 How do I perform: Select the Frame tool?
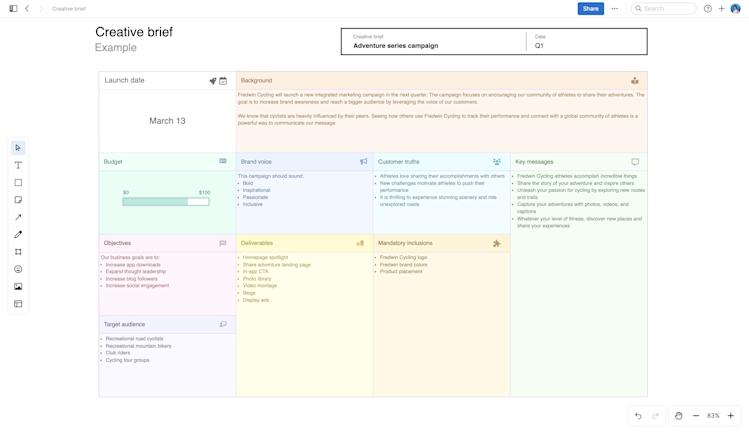(x=18, y=252)
